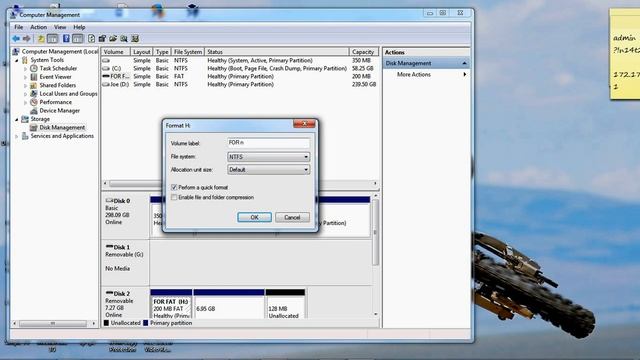Expand the Task Scheduler node arrow

click(25, 69)
